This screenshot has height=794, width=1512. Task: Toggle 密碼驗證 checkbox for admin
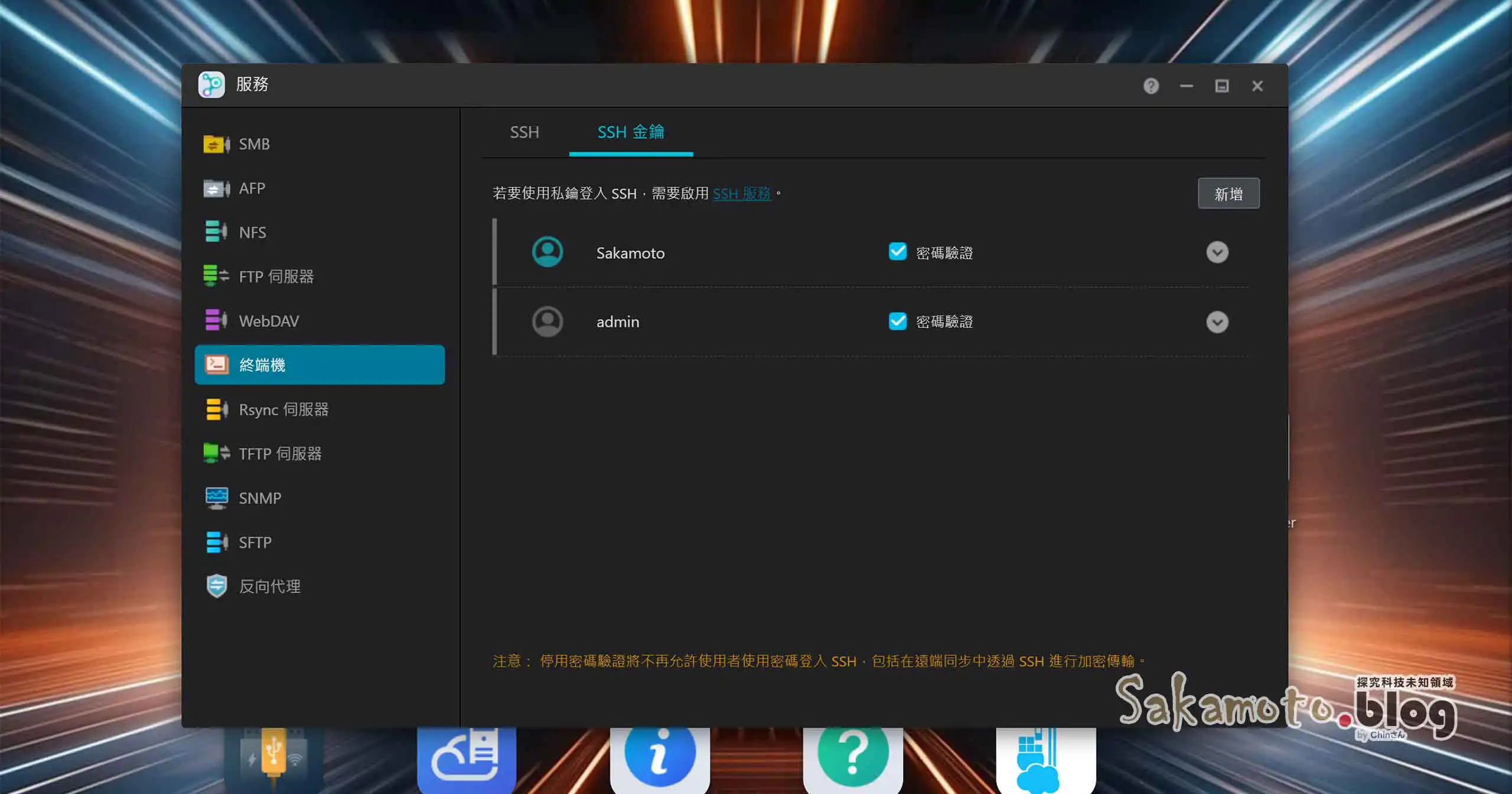click(x=897, y=321)
